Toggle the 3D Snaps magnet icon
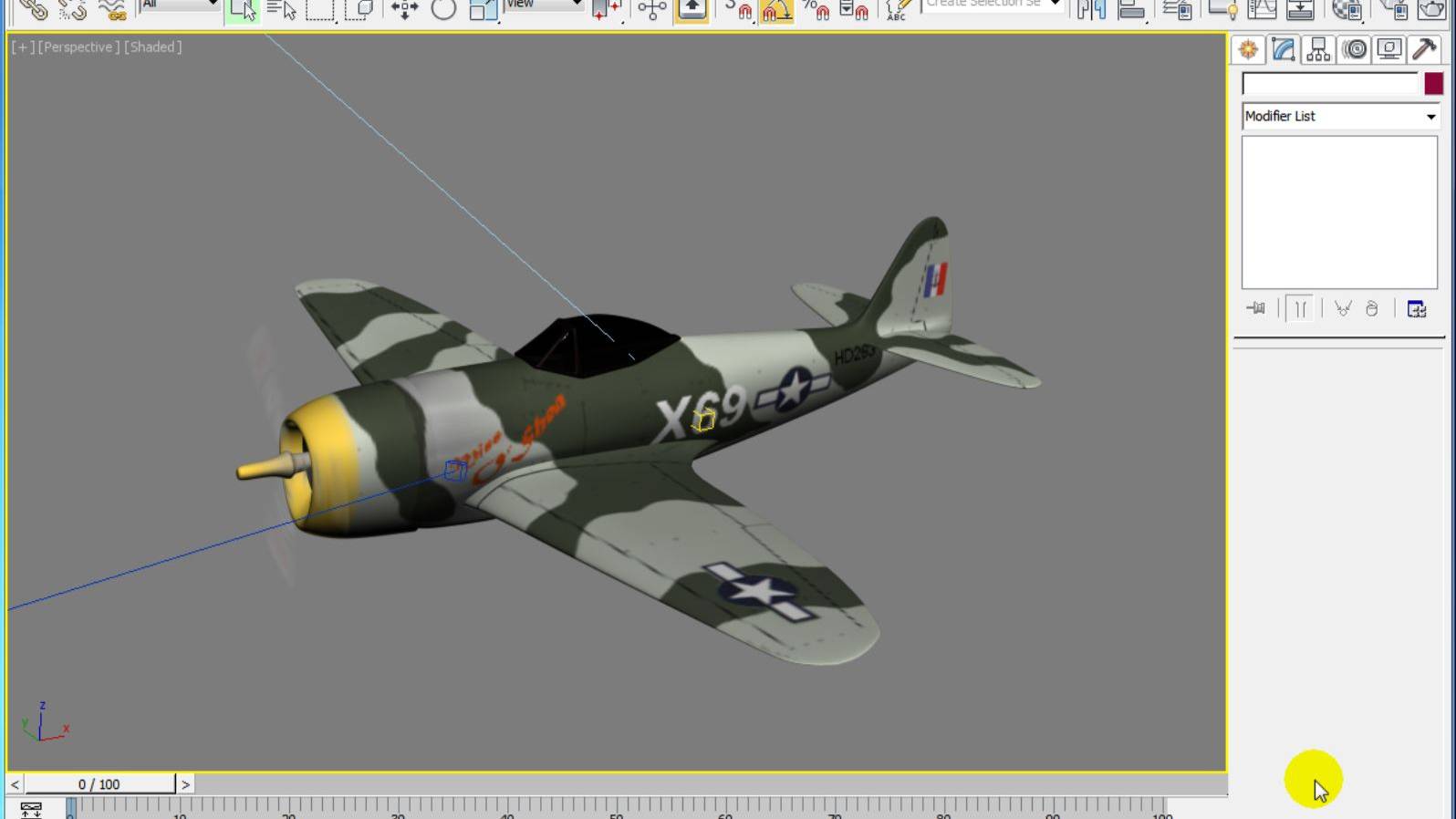 [738, 9]
